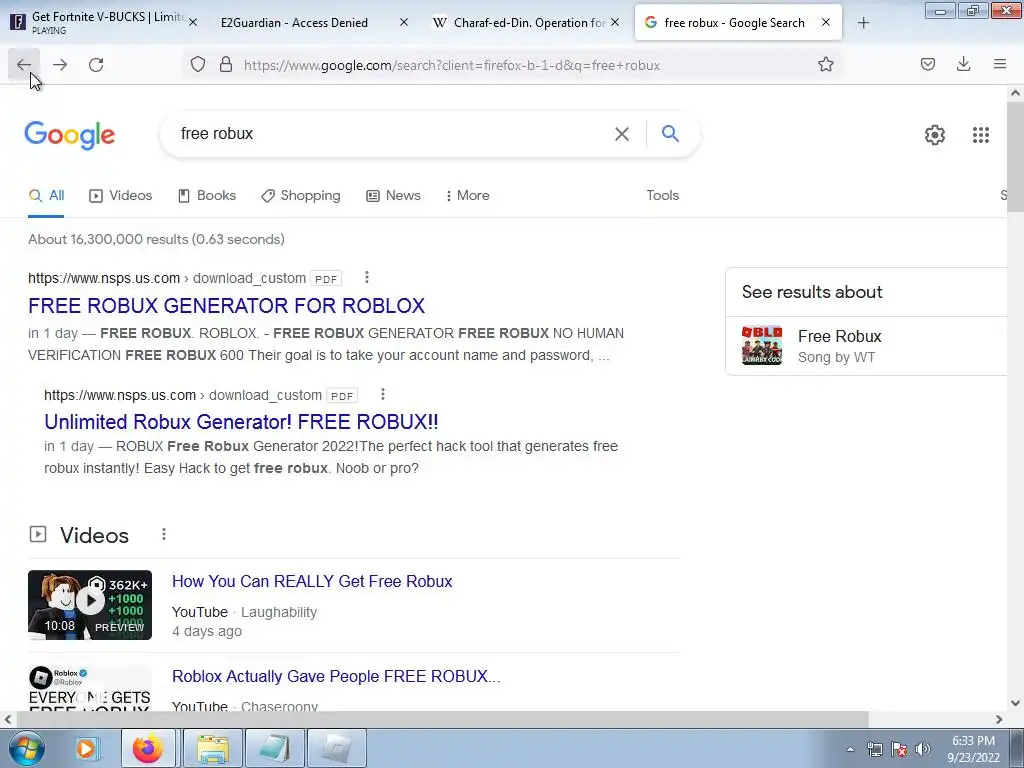Open the taskbar clock showing 6:33 PM

[973, 749]
